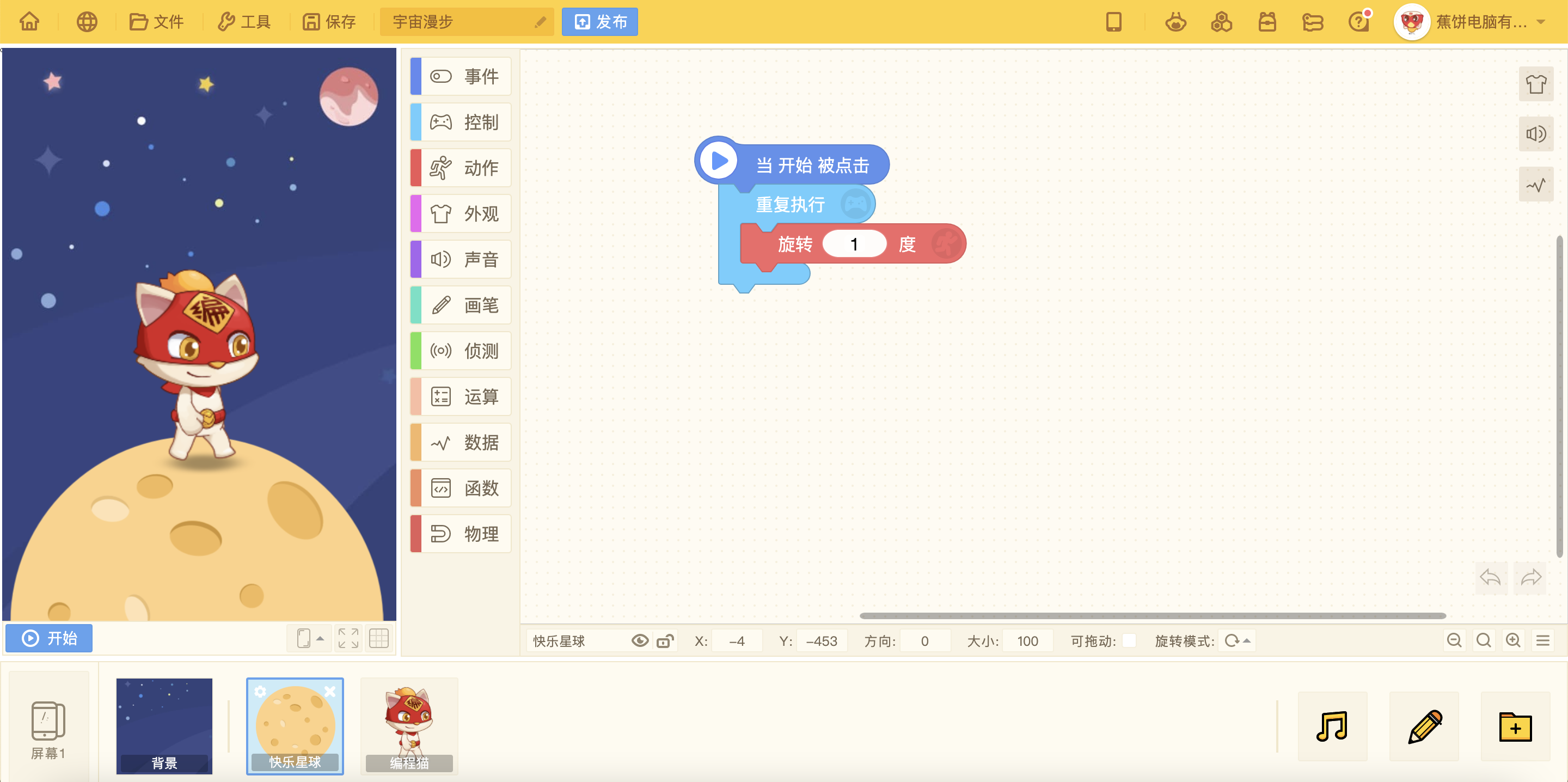
Task: Open the mobile device preview icon
Action: (x=1113, y=22)
